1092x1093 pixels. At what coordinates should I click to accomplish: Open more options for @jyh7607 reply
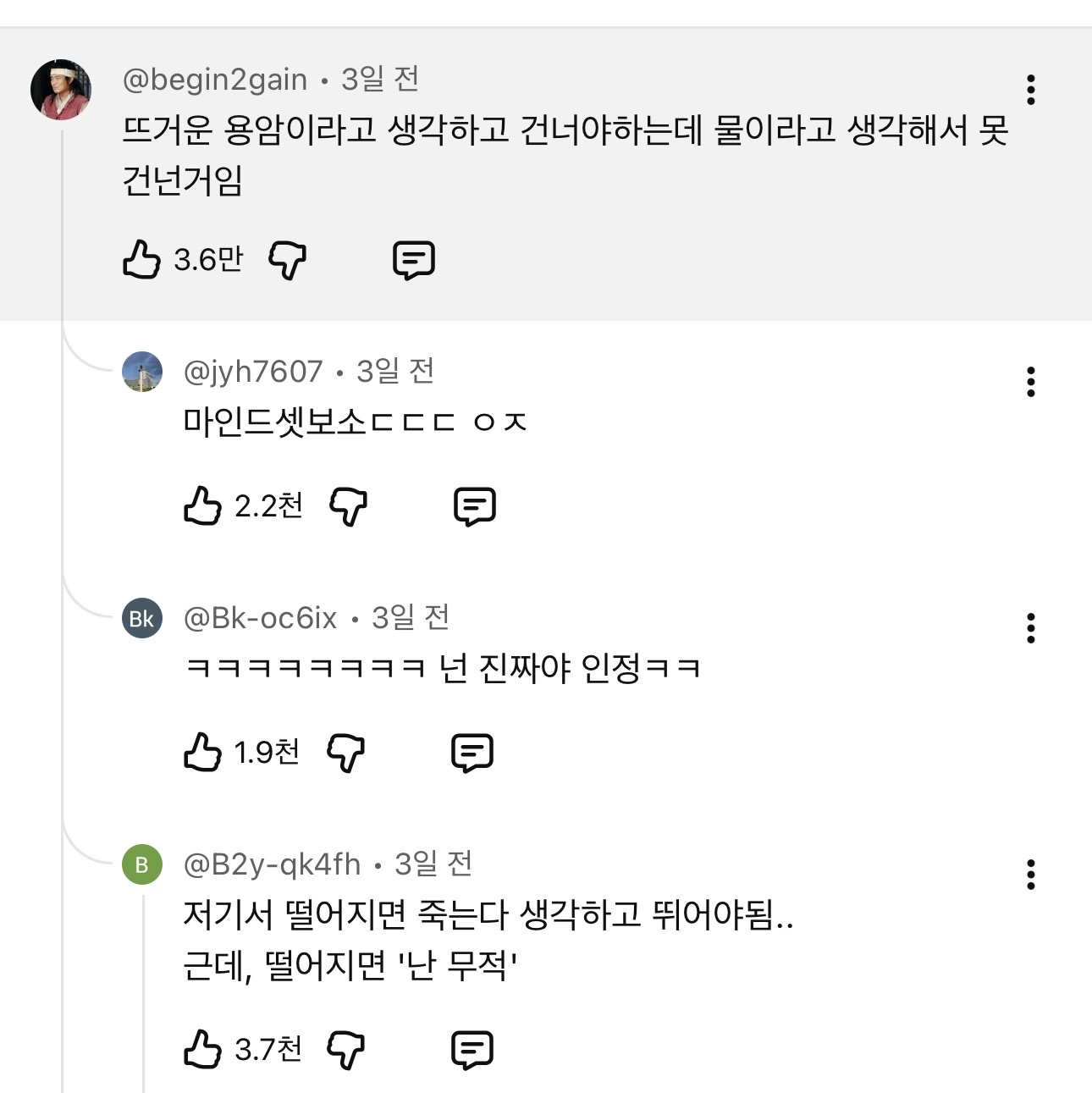point(1030,382)
